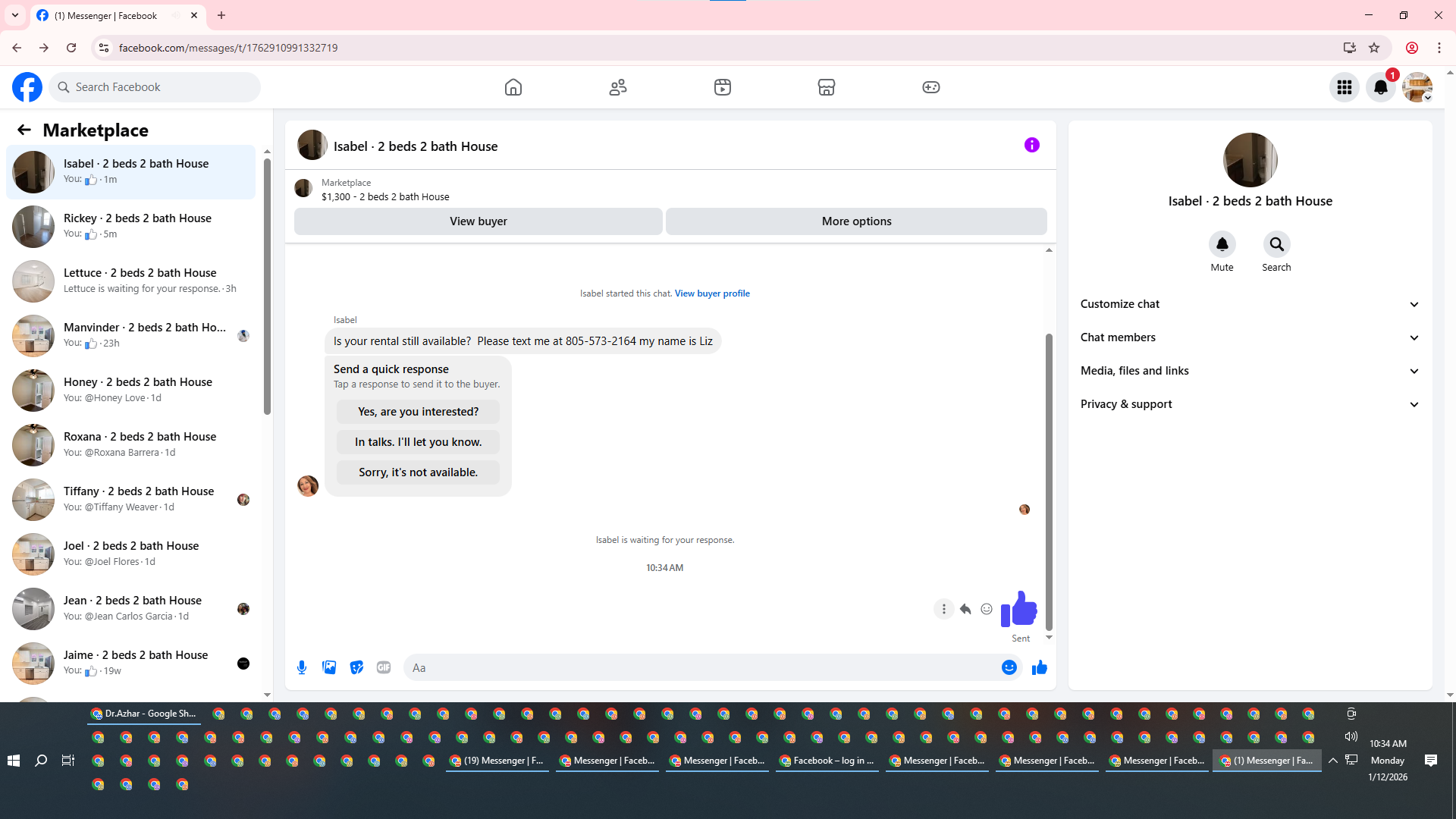Expand Customize chat section
Viewport: 1456px width, 819px height.
[x=1249, y=304]
